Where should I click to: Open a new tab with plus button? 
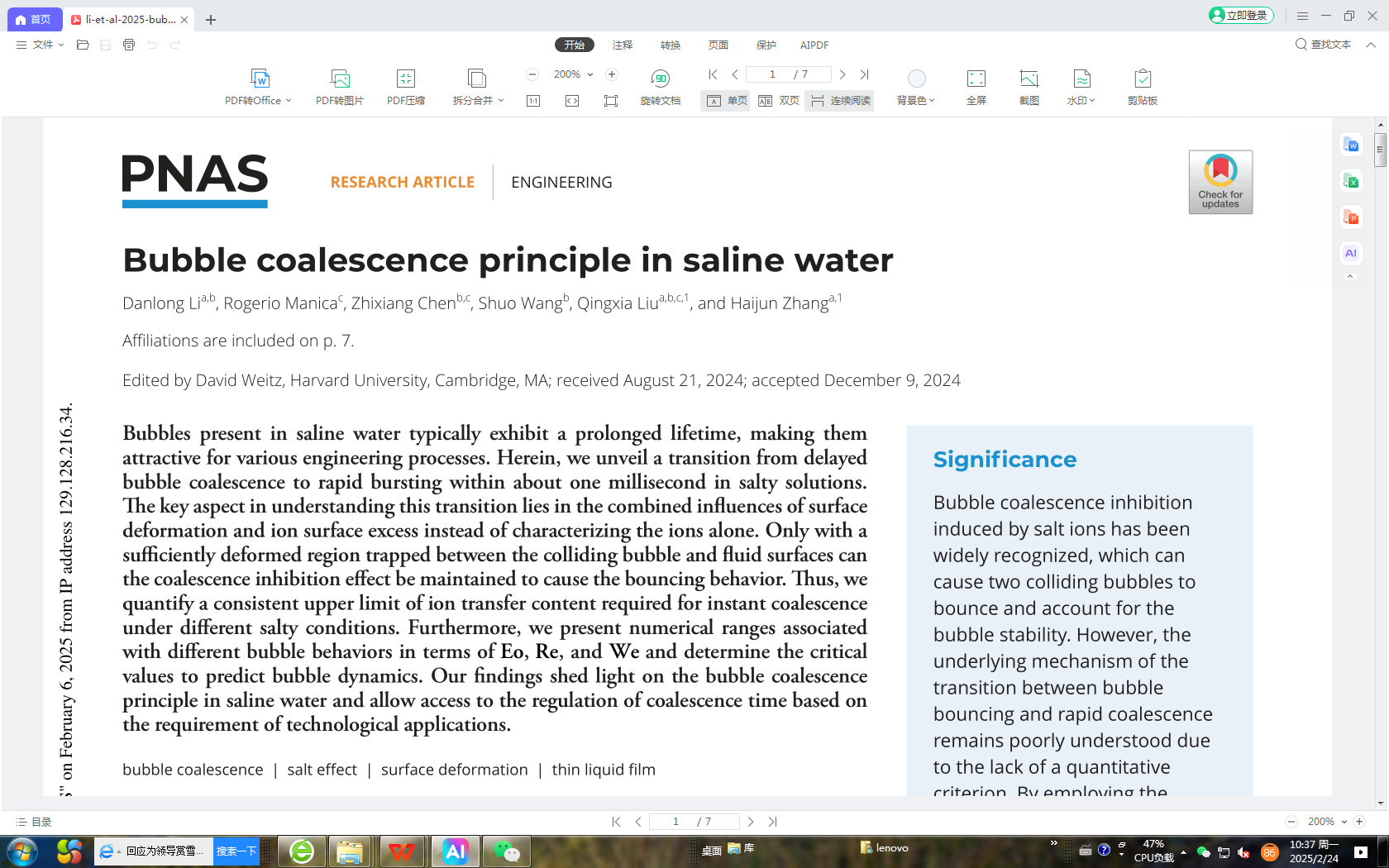pos(211,20)
